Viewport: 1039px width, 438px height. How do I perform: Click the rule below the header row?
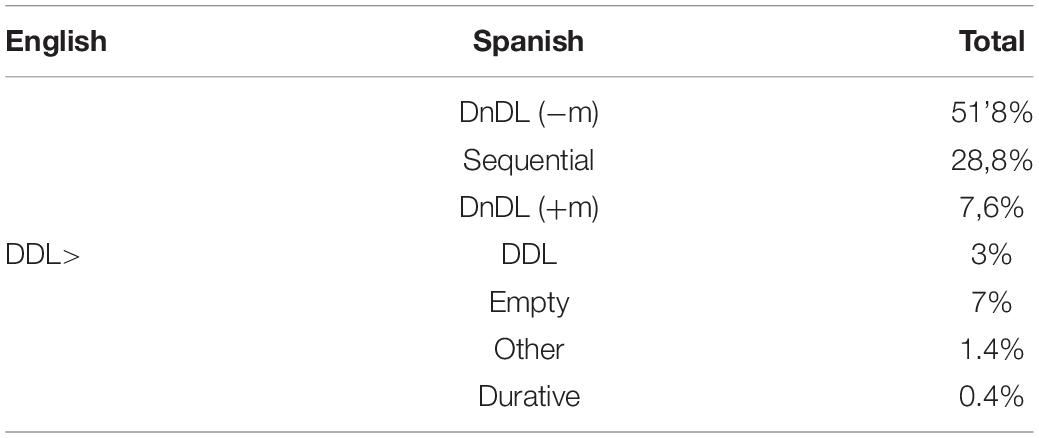point(520,77)
